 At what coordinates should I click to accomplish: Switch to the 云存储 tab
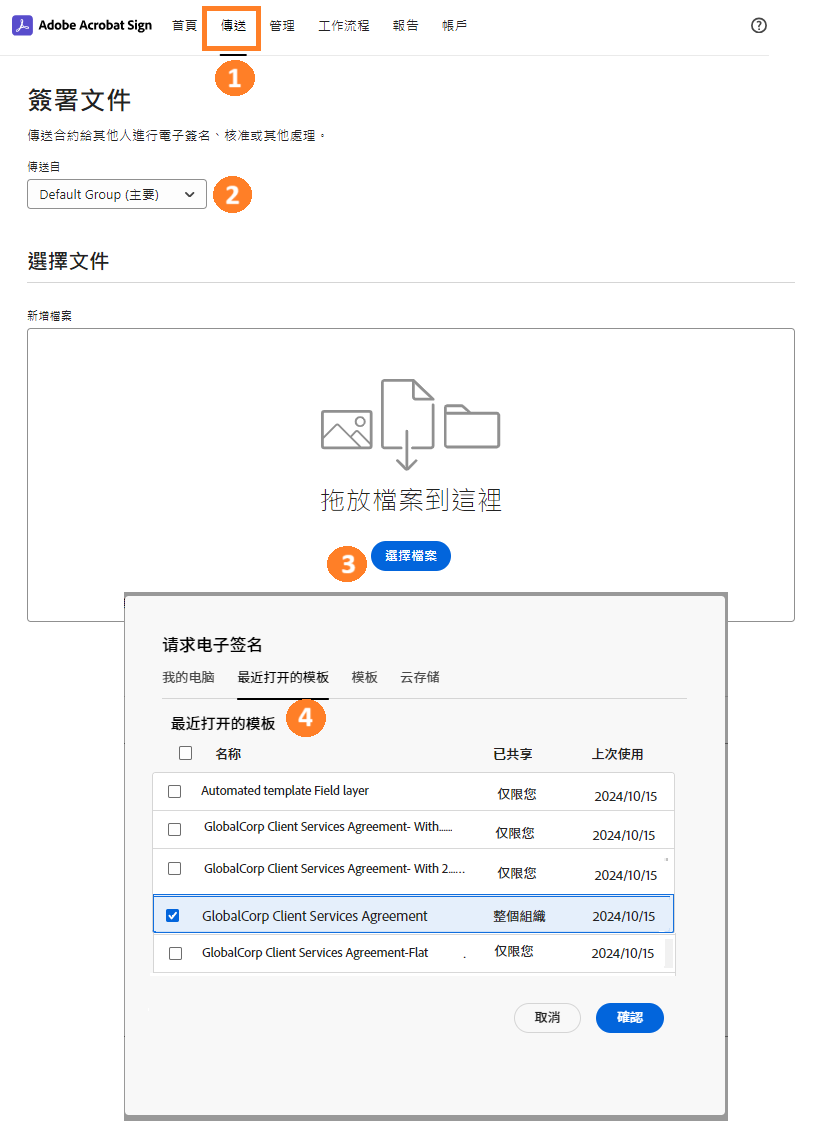[x=419, y=677]
